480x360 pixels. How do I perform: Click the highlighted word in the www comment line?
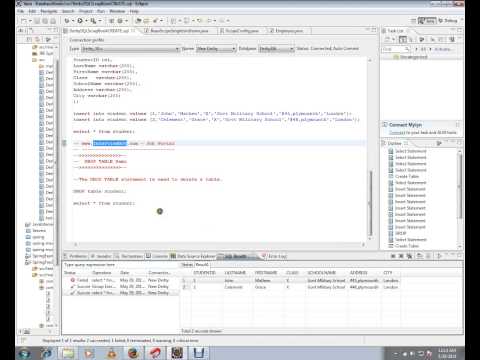coord(110,143)
